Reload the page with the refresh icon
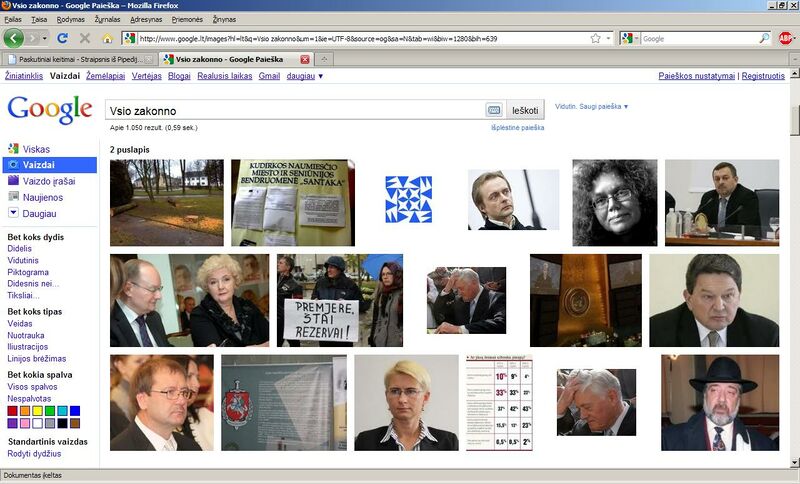This screenshot has height=484, width=800. point(62,38)
